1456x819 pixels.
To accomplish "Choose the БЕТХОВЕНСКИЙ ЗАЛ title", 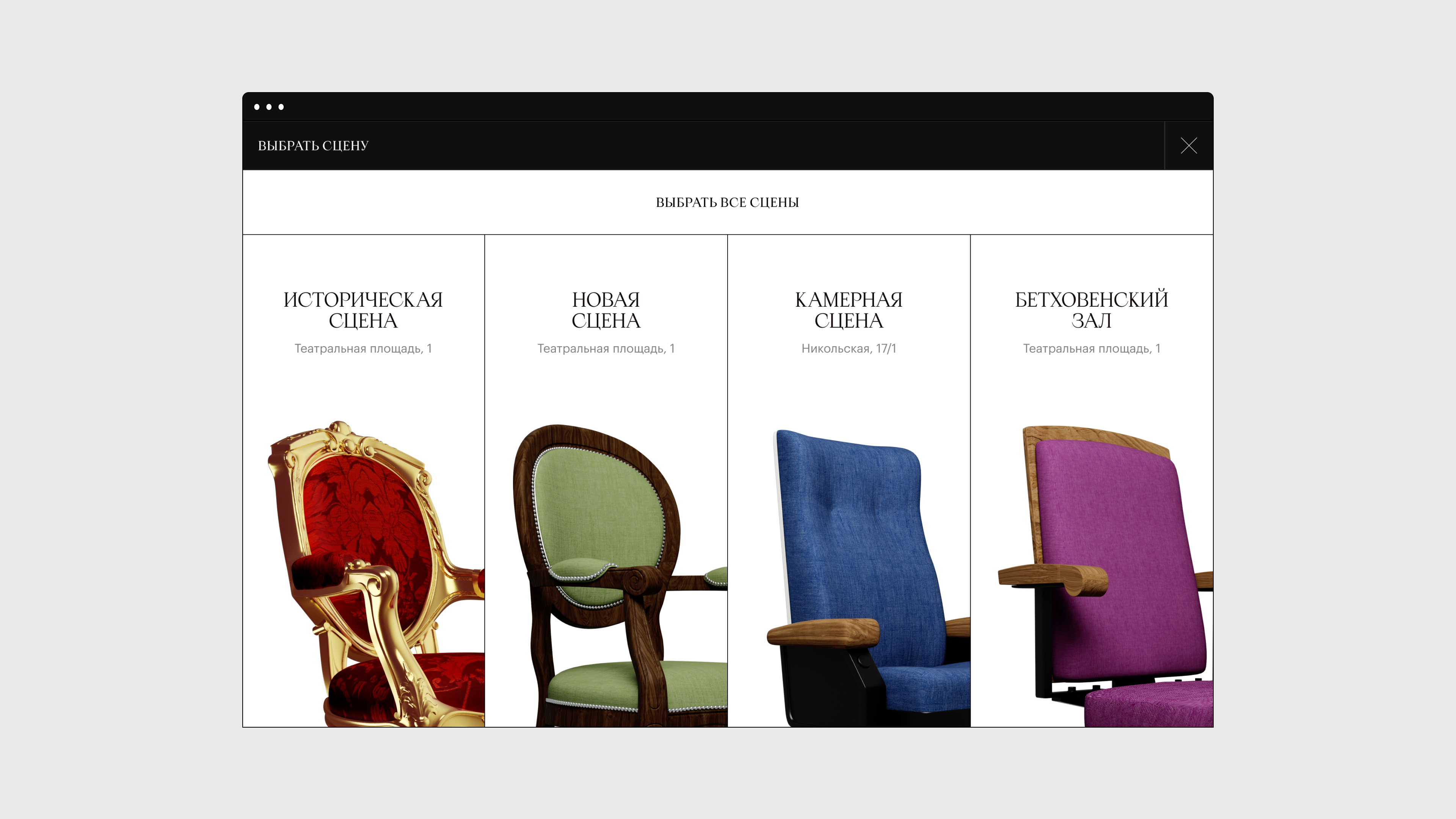I will coord(1092,310).
